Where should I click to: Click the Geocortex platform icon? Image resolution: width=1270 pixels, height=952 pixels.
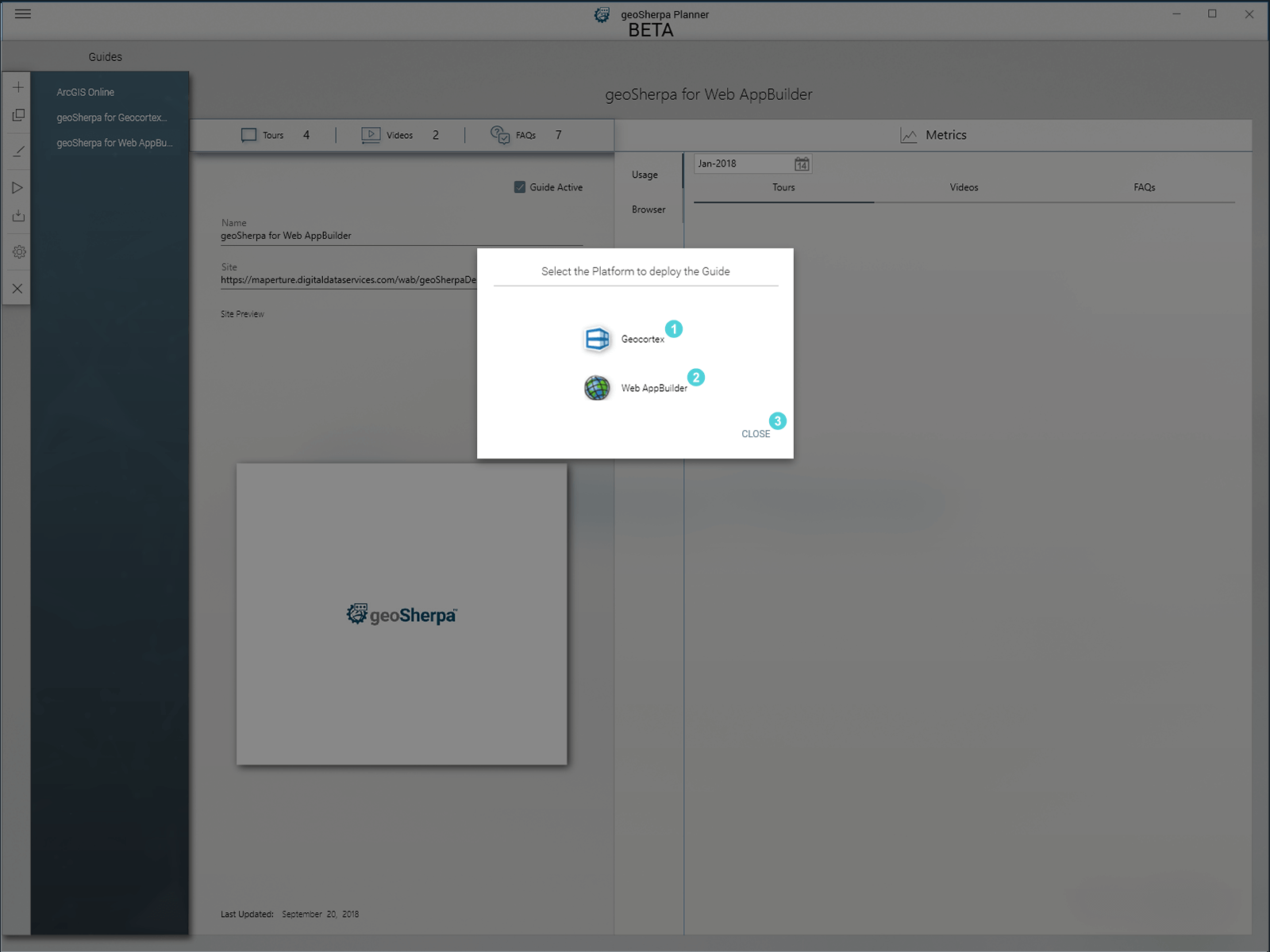tap(597, 339)
